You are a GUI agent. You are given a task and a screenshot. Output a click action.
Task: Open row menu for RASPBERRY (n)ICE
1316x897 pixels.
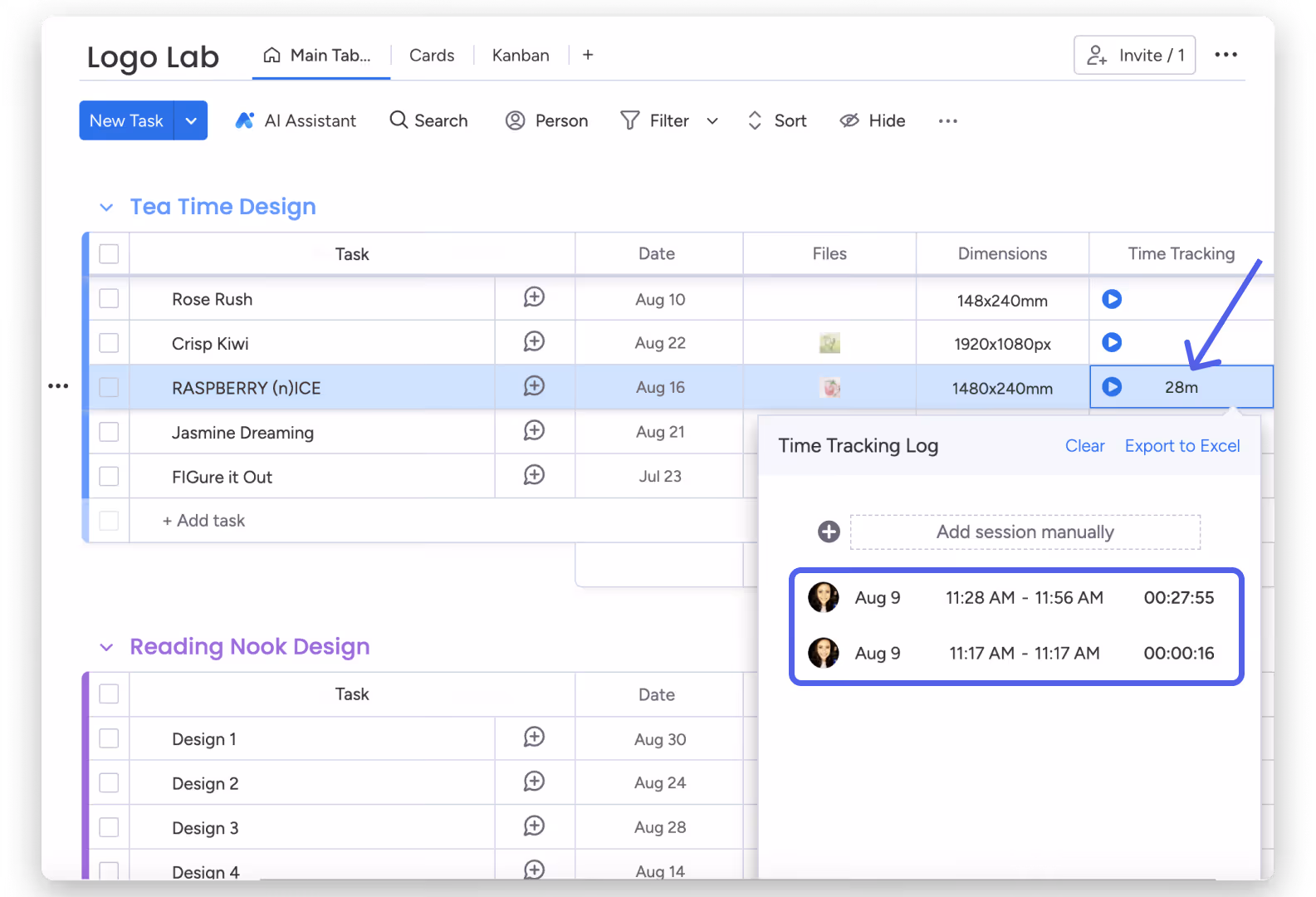(58, 386)
